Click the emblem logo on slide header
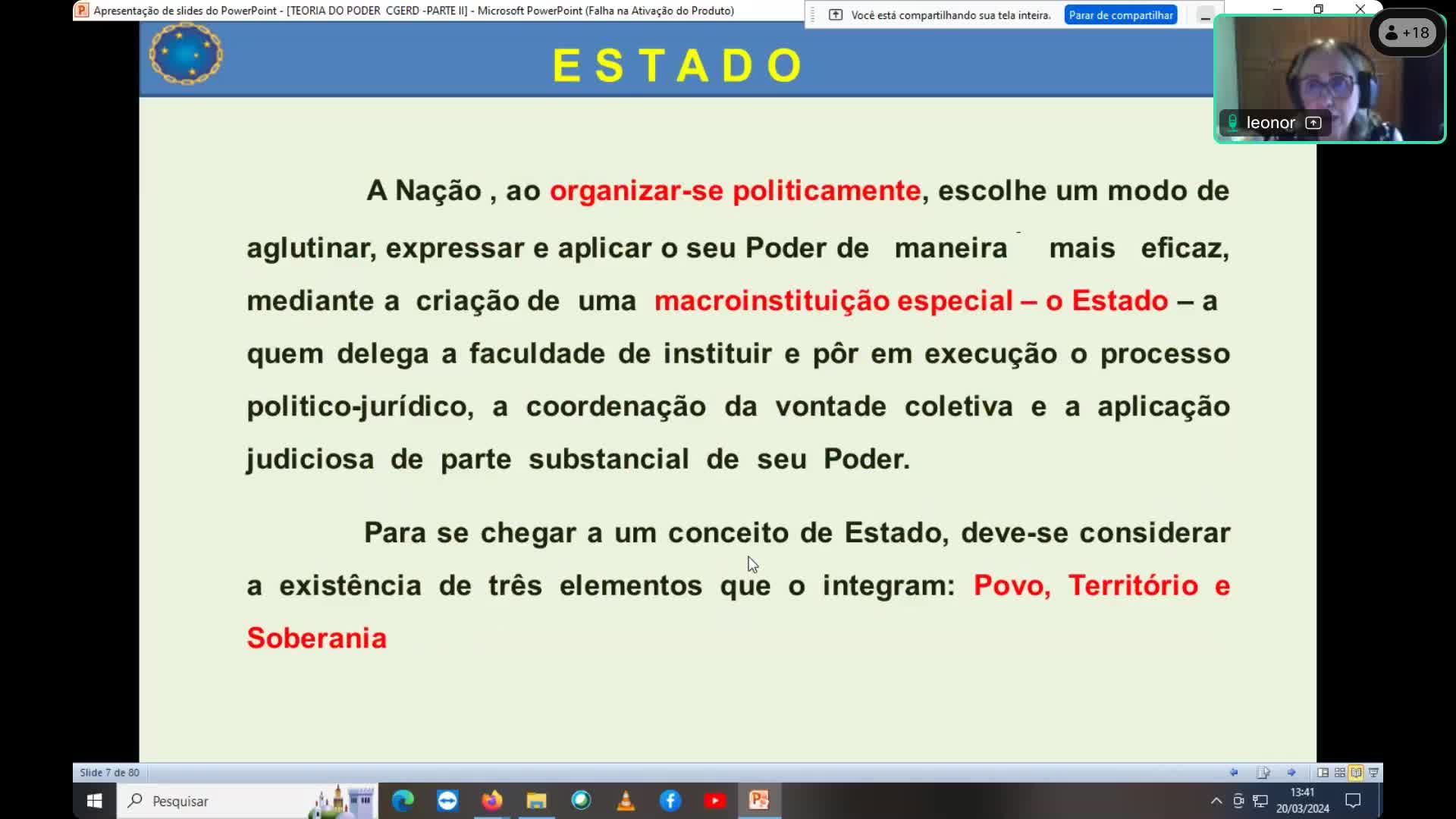This screenshot has height=819, width=1456. [x=186, y=54]
